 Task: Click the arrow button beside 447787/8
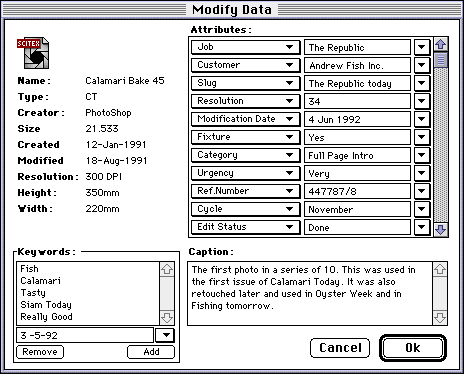pos(422,191)
